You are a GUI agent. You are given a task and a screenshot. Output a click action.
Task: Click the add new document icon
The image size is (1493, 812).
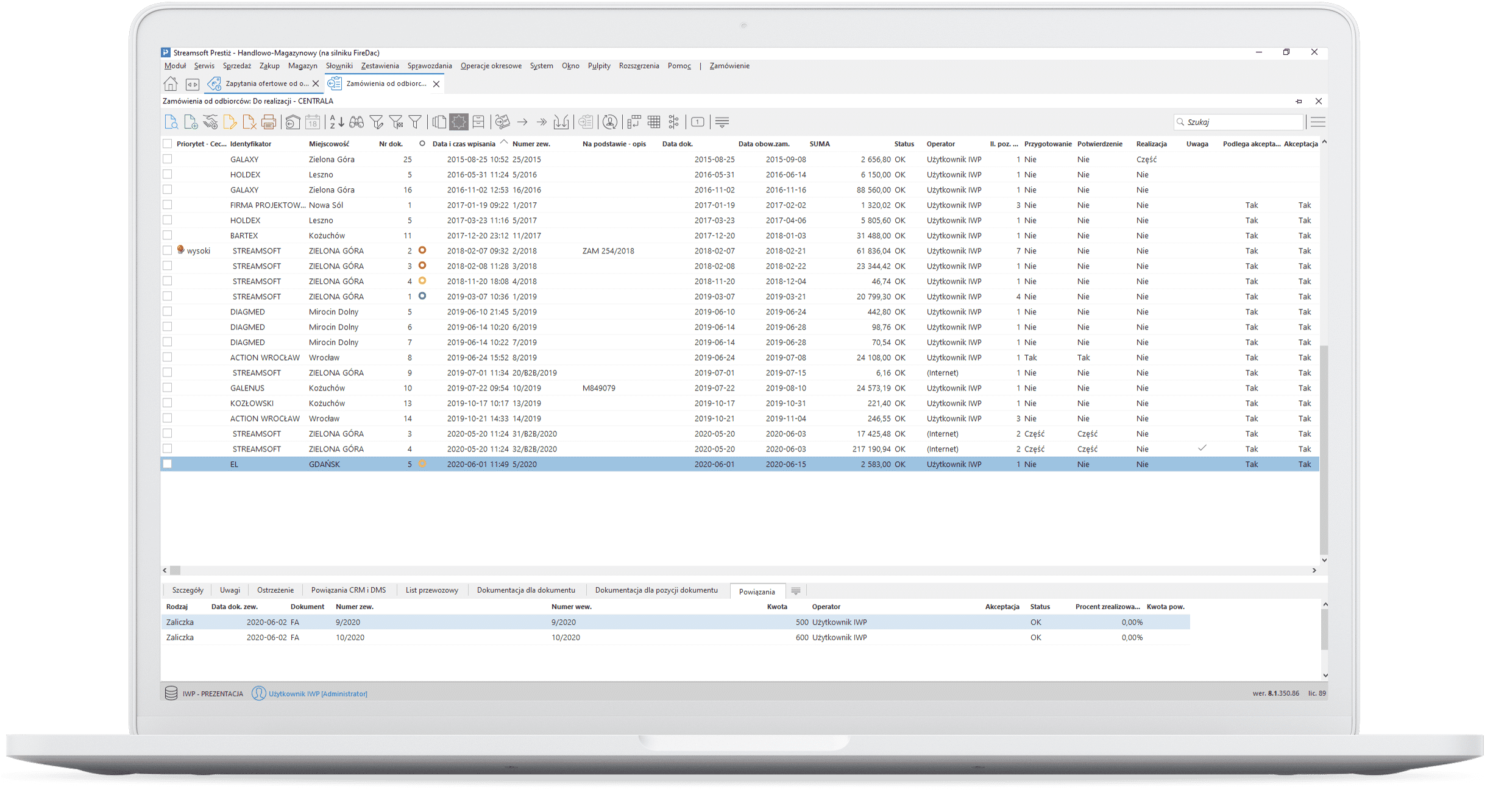click(191, 122)
